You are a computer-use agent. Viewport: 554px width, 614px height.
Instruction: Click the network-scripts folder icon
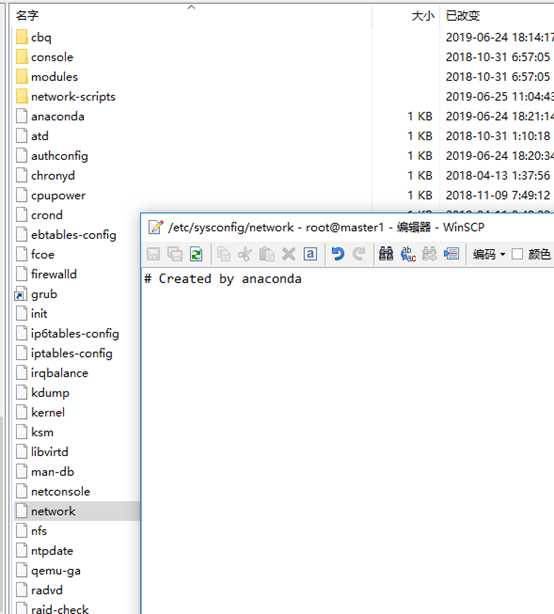(22, 96)
